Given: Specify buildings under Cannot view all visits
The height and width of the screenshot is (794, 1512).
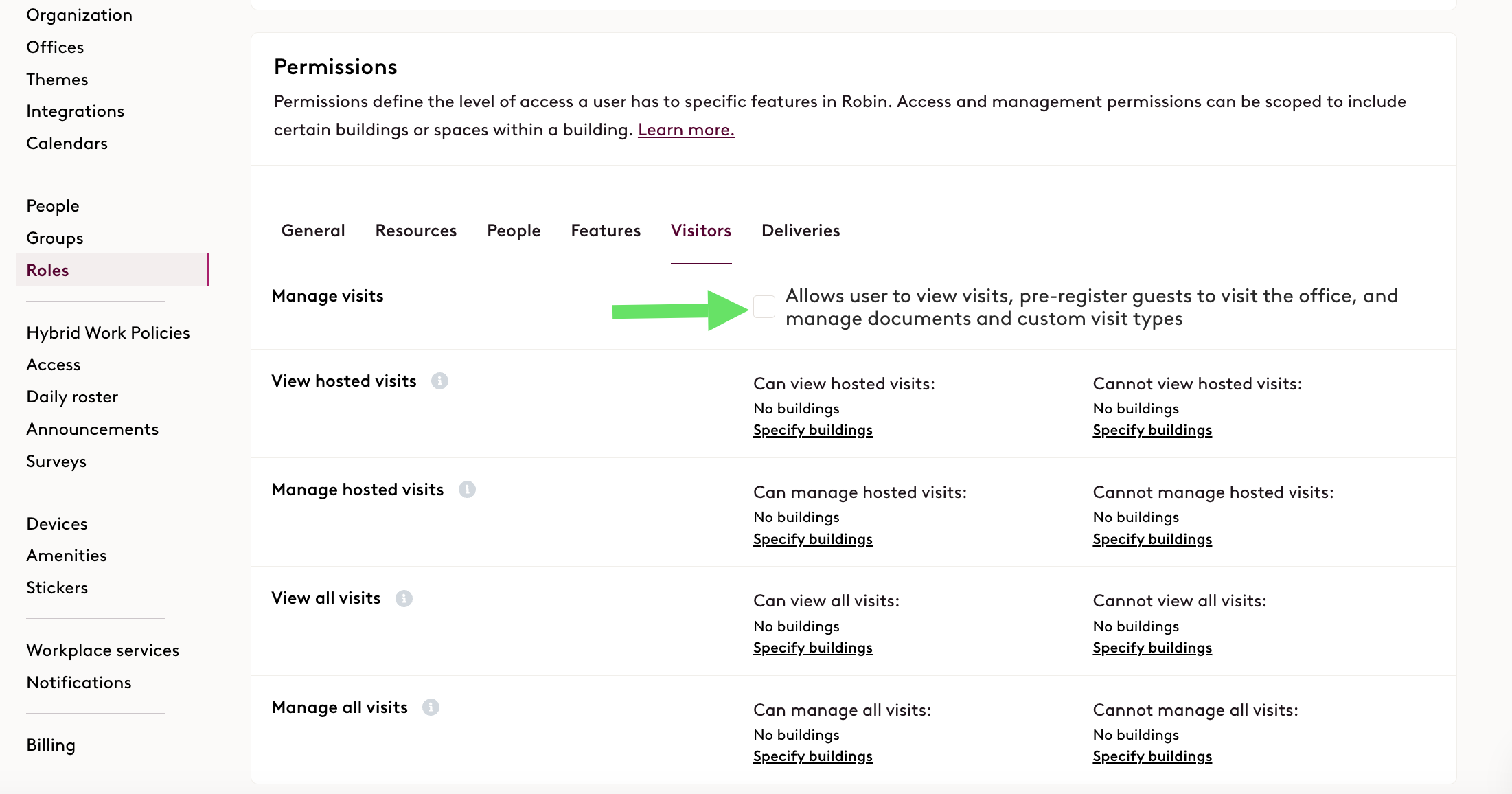Looking at the screenshot, I should pos(1152,648).
